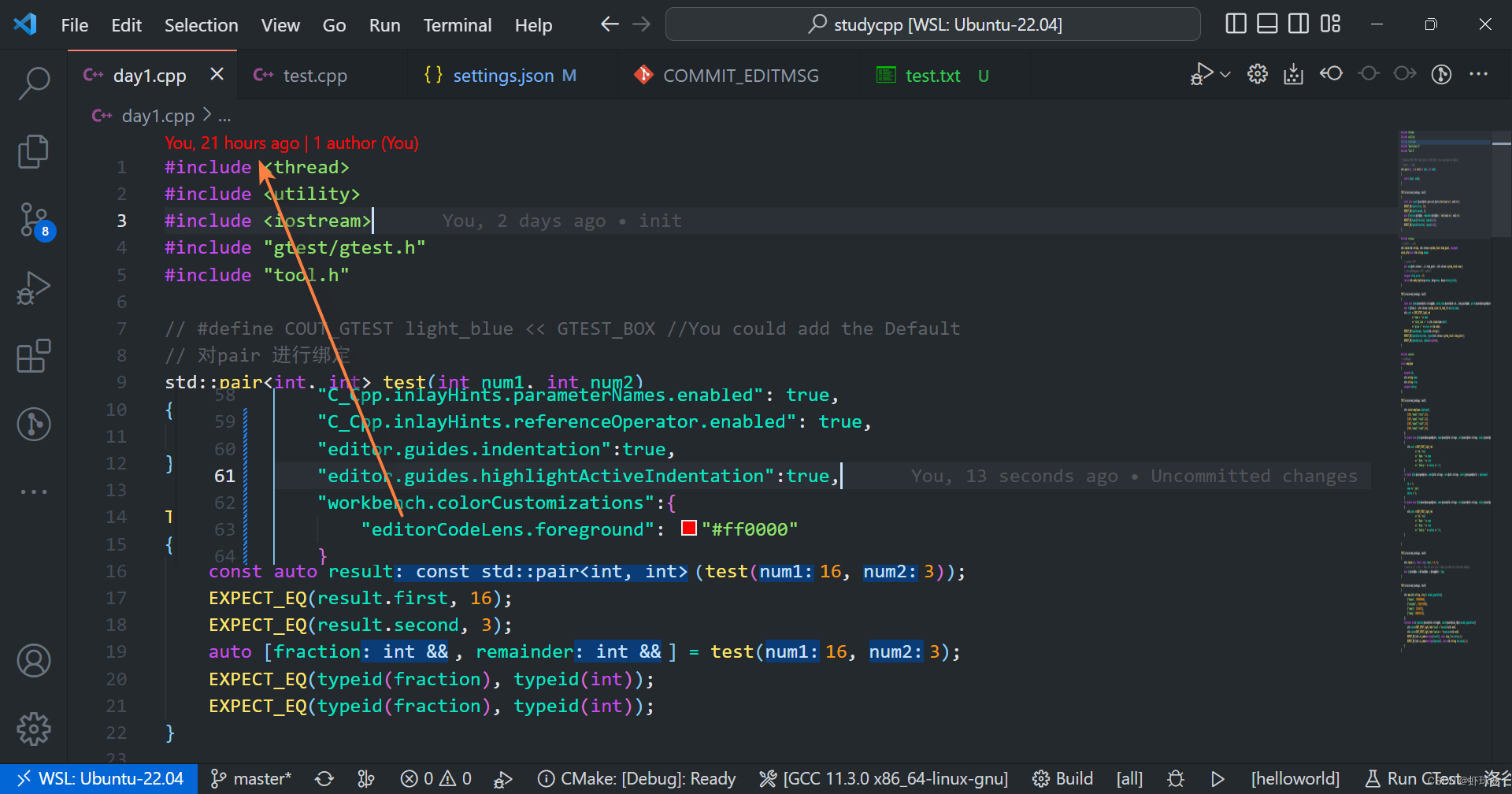Screen dimensions: 1512x794
Task: Click the next change circle arrow icon
Action: click(1405, 74)
